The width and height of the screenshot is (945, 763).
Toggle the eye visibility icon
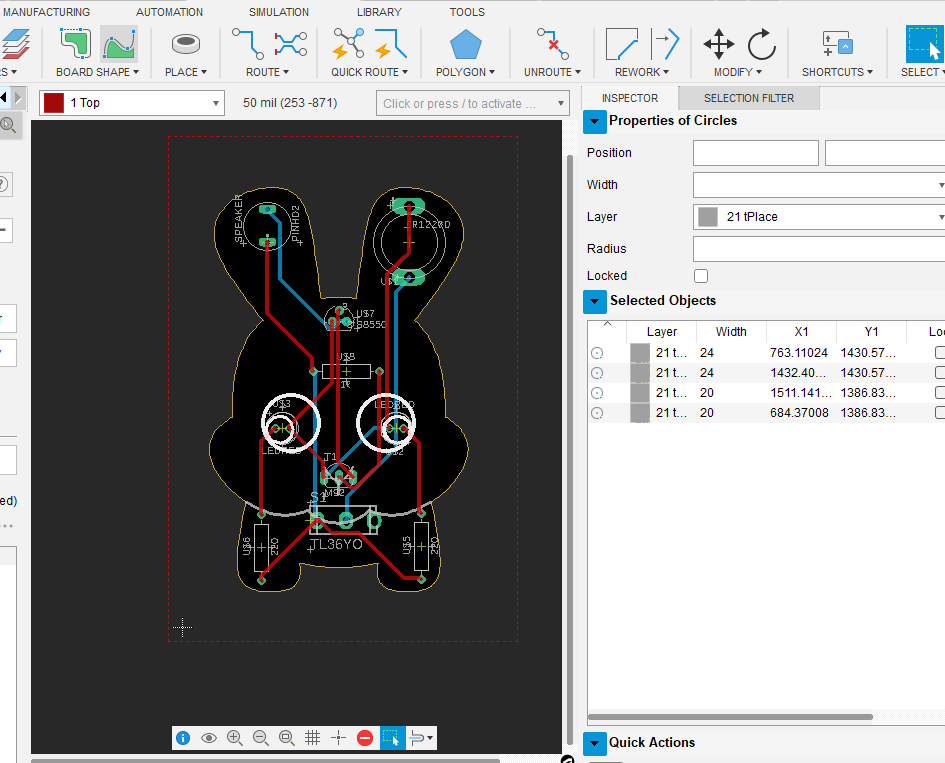point(209,738)
